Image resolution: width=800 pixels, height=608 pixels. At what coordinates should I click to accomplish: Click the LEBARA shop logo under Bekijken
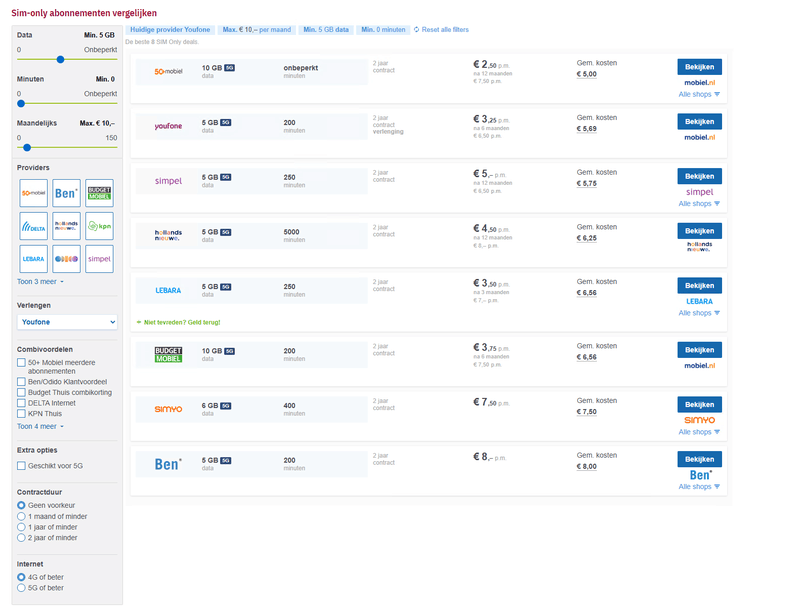tap(699, 301)
